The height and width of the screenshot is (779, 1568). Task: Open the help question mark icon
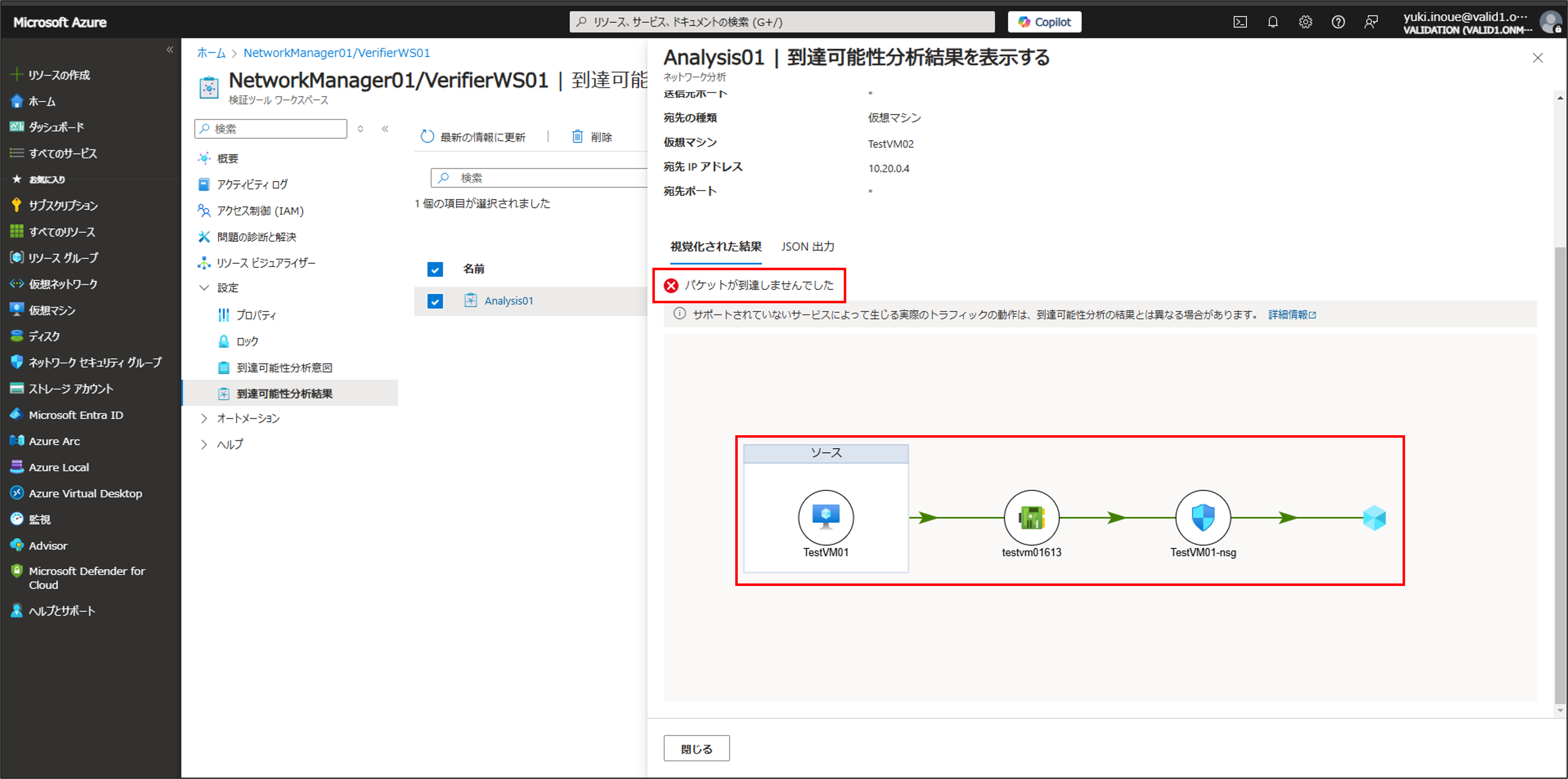click(x=1338, y=22)
